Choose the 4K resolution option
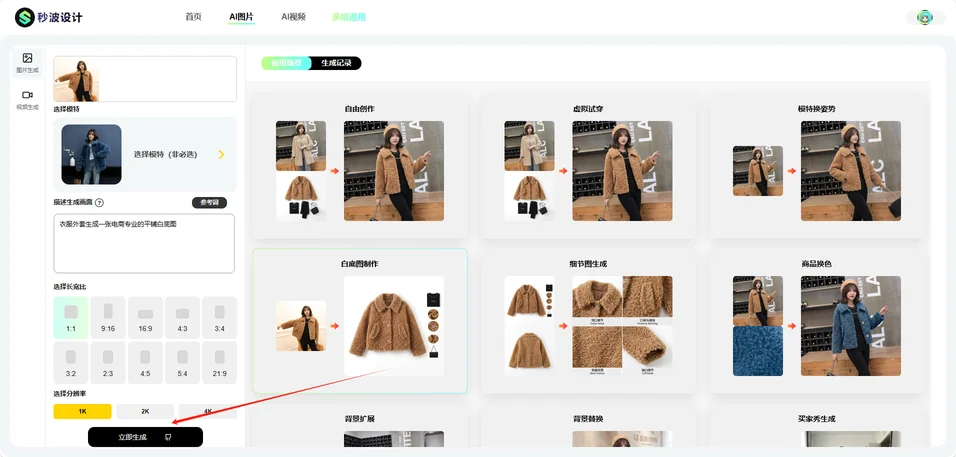 208,411
